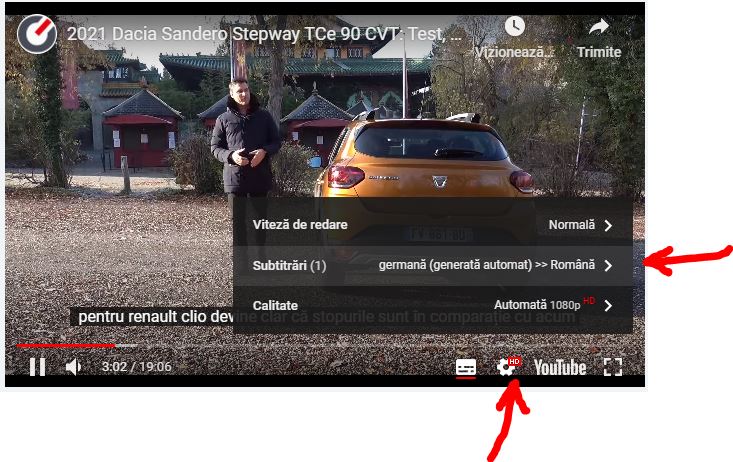This screenshot has height=462, width=733.
Task: Open video on YouTube via logo
Action: coord(560,368)
